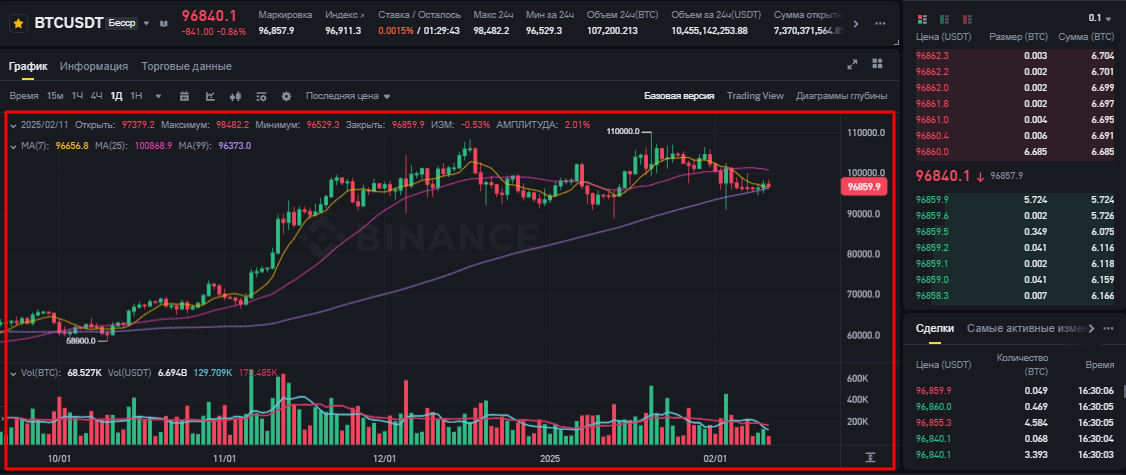Open the candlestick chart type icon
Image resolution: width=1126 pixels, height=475 pixels.
(235, 96)
